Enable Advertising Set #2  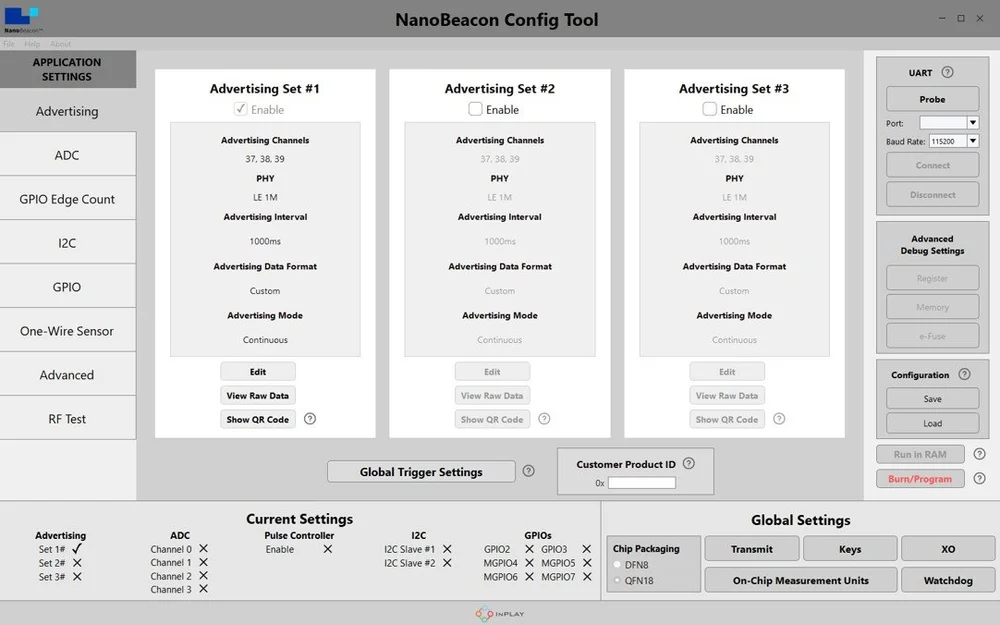(x=474, y=110)
